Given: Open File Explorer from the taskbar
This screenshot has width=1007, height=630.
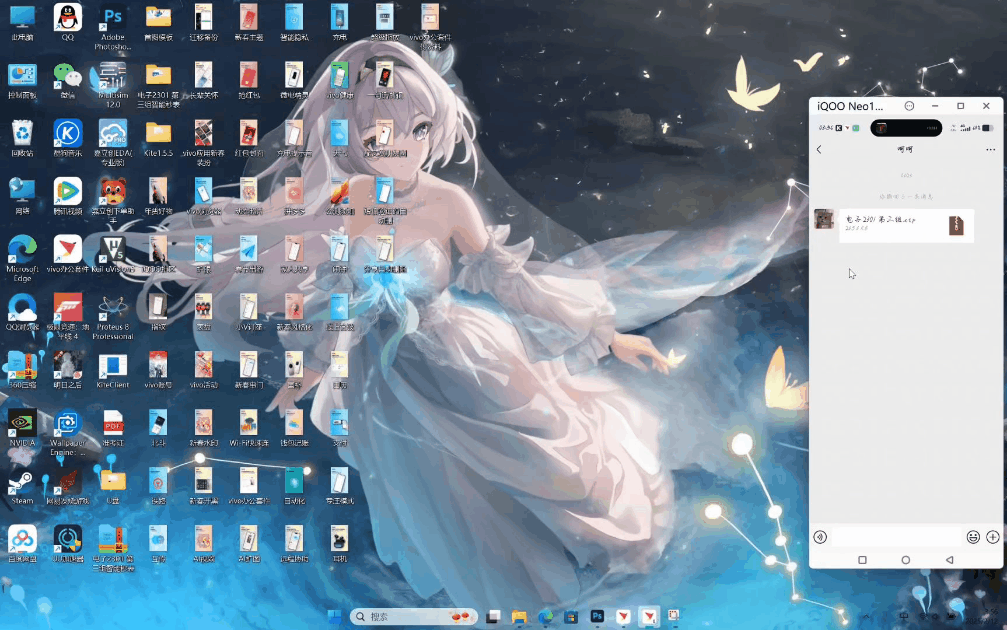Looking at the screenshot, I should (x=519, y=617).
